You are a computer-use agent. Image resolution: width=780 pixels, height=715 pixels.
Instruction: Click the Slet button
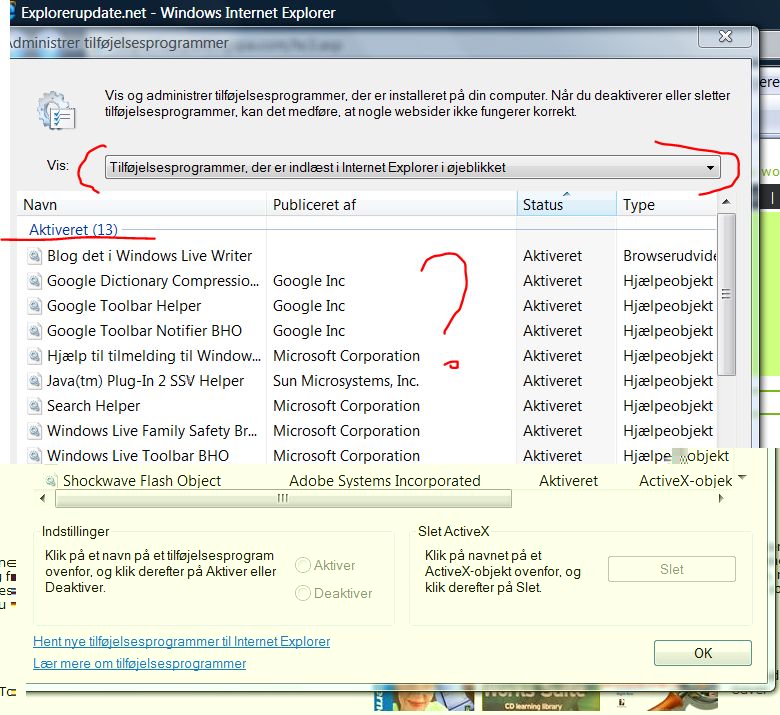point(672,569)
